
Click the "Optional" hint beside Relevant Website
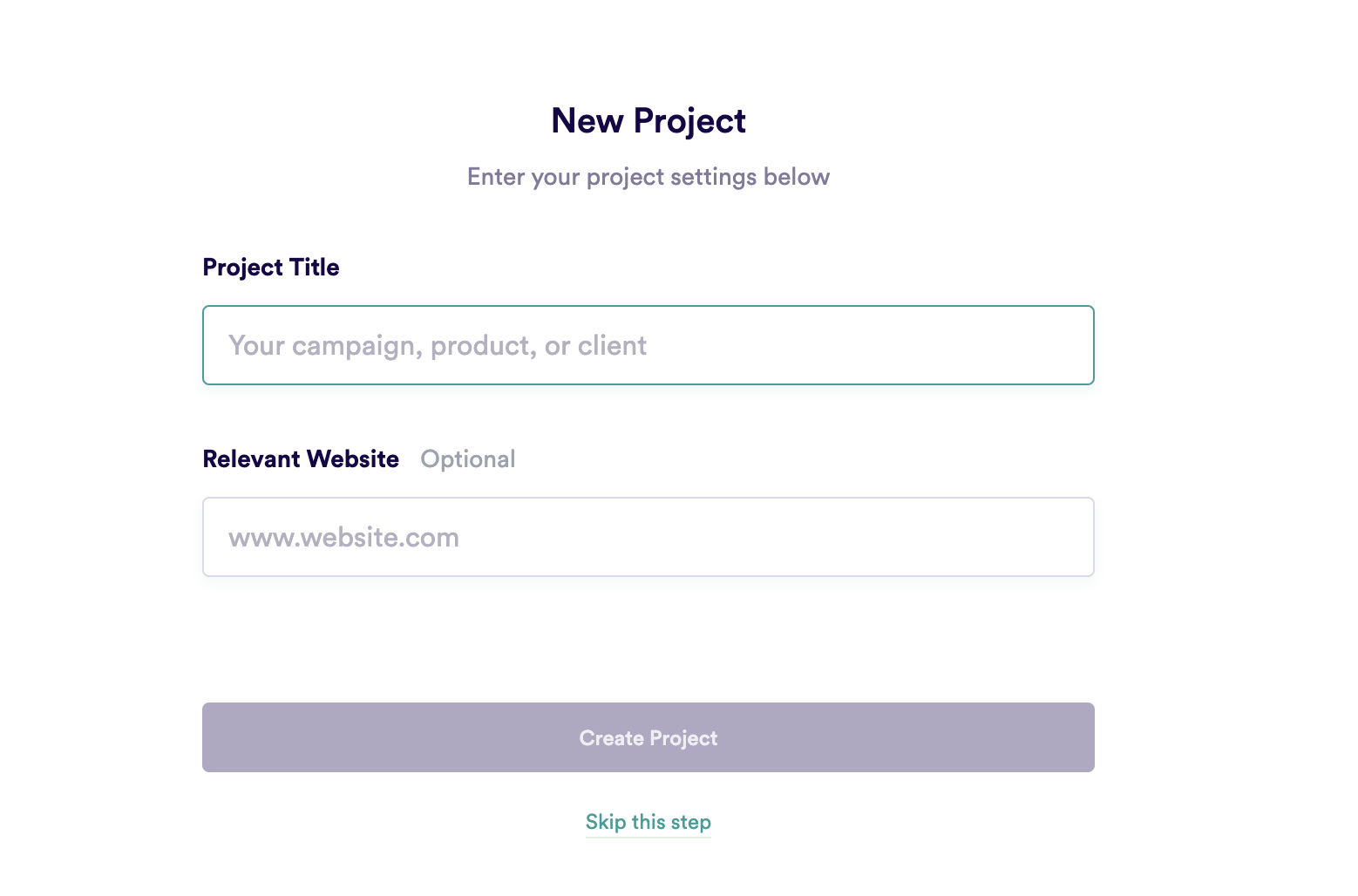467,459
